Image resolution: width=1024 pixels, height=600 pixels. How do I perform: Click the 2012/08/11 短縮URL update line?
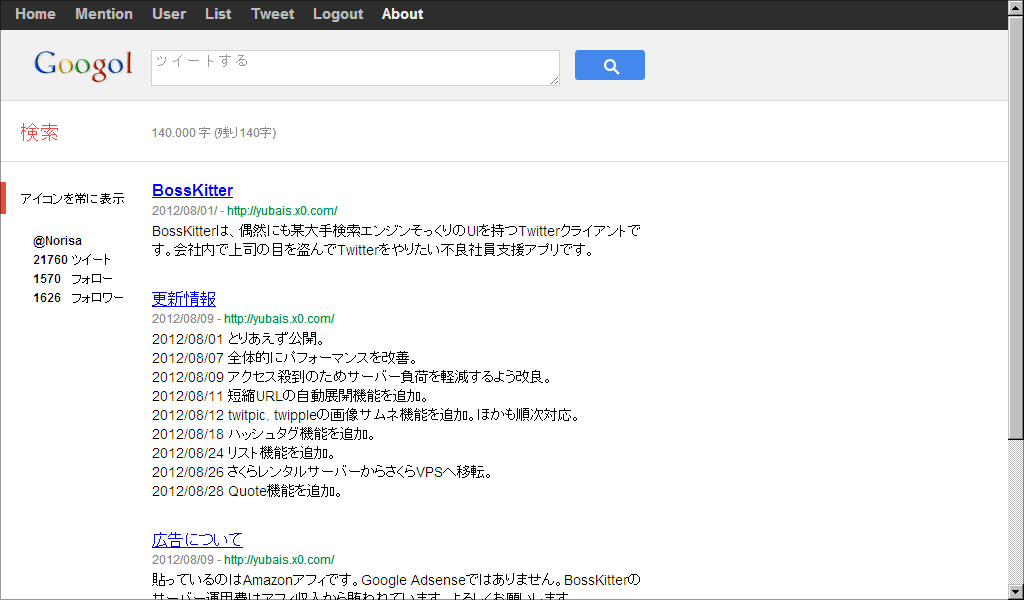[x=291, y=396]
